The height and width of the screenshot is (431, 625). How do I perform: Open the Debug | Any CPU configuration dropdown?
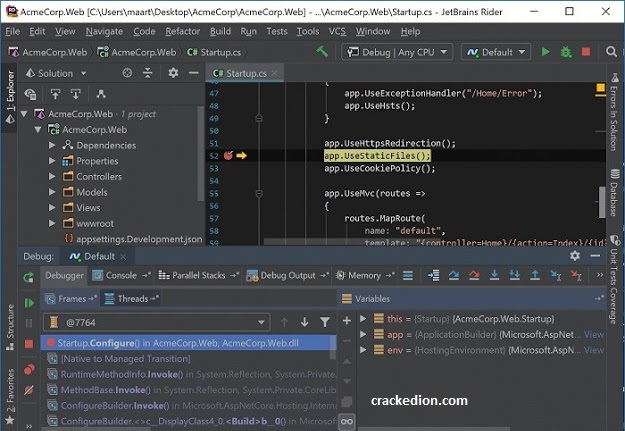397,52
